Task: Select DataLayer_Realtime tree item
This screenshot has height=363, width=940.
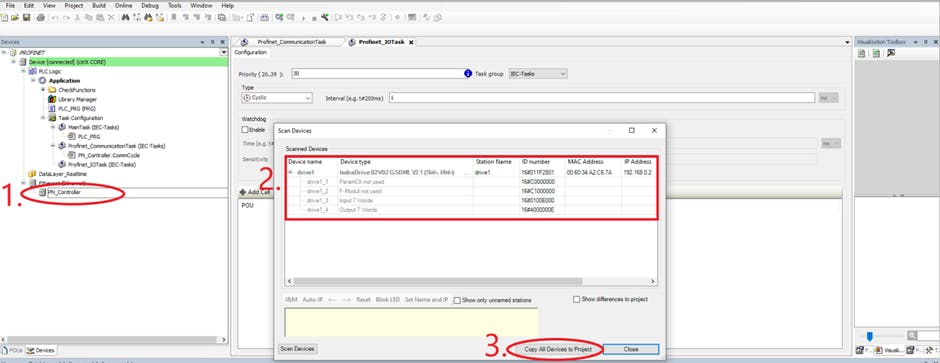Action: pos(62,174)
